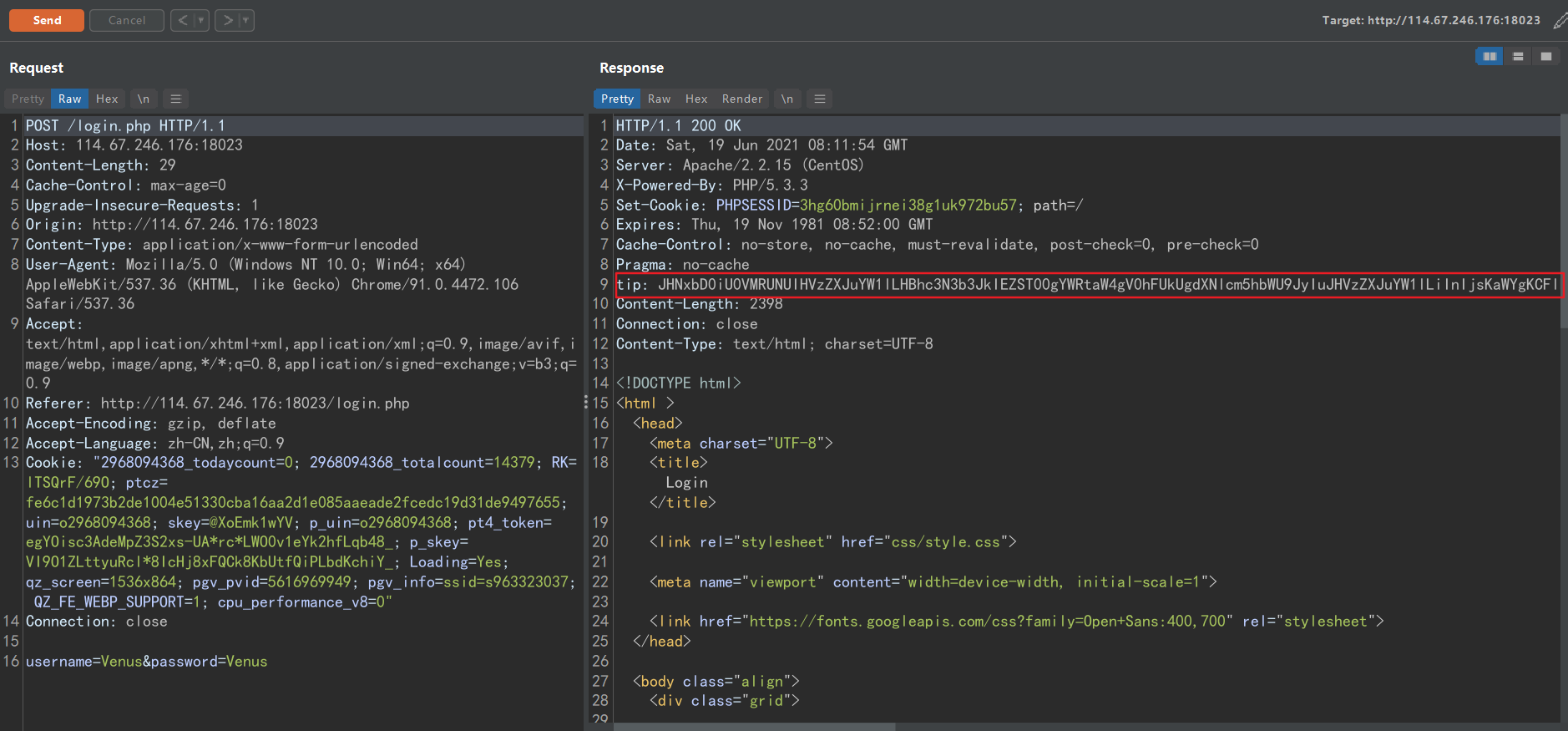Click the Target URL text
The height and width of the screenshot is (731, 1568).
(1431, 20)
